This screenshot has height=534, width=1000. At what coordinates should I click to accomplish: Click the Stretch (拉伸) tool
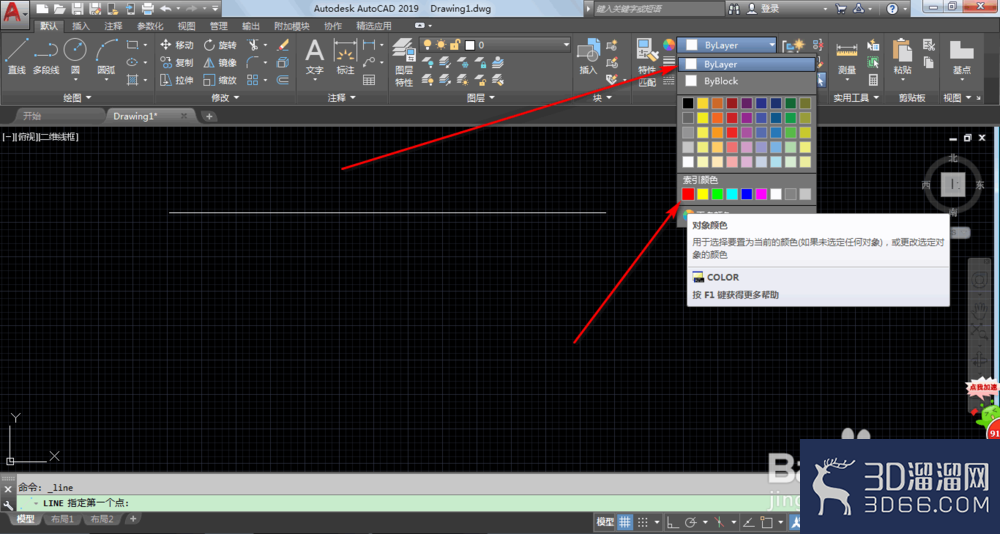176,80
